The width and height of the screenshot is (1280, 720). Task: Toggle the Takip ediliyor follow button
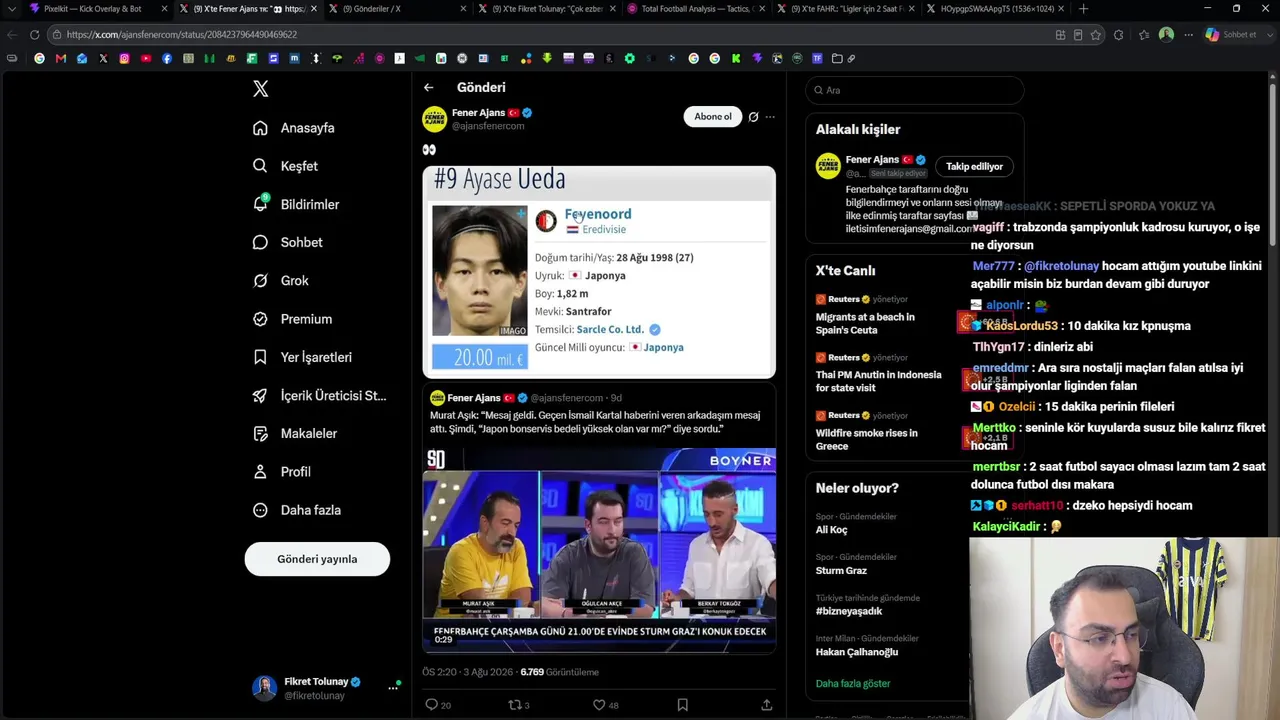[x=974, y=167]
